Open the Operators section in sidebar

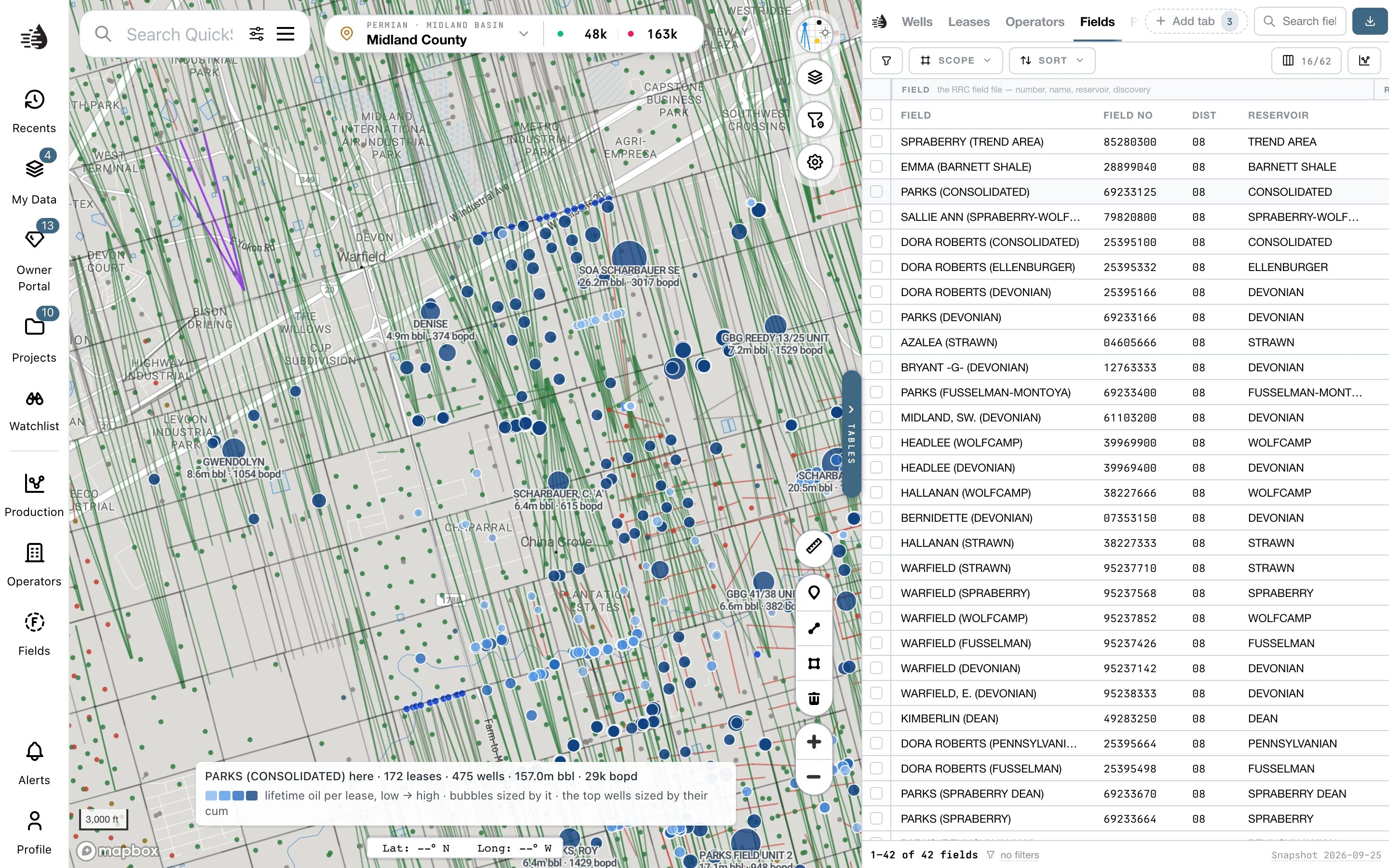34,565
